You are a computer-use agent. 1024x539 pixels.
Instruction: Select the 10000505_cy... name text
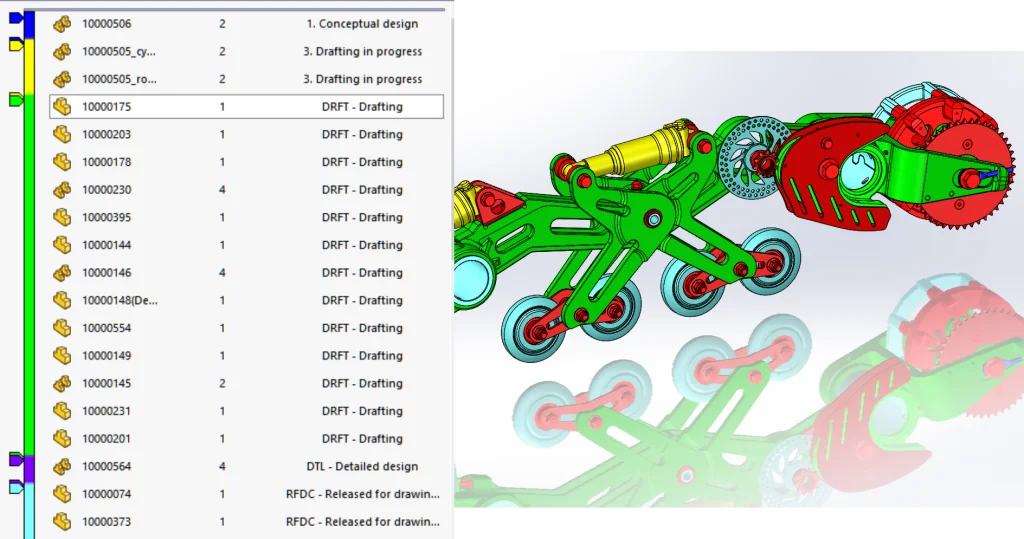click(x=119, y=52)
